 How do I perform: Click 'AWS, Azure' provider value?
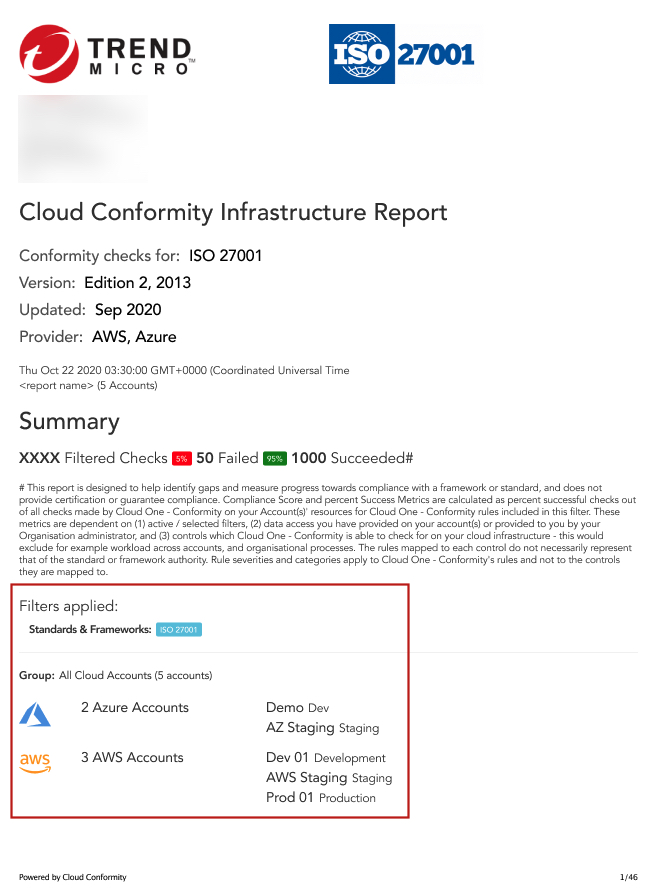(134, 337)
